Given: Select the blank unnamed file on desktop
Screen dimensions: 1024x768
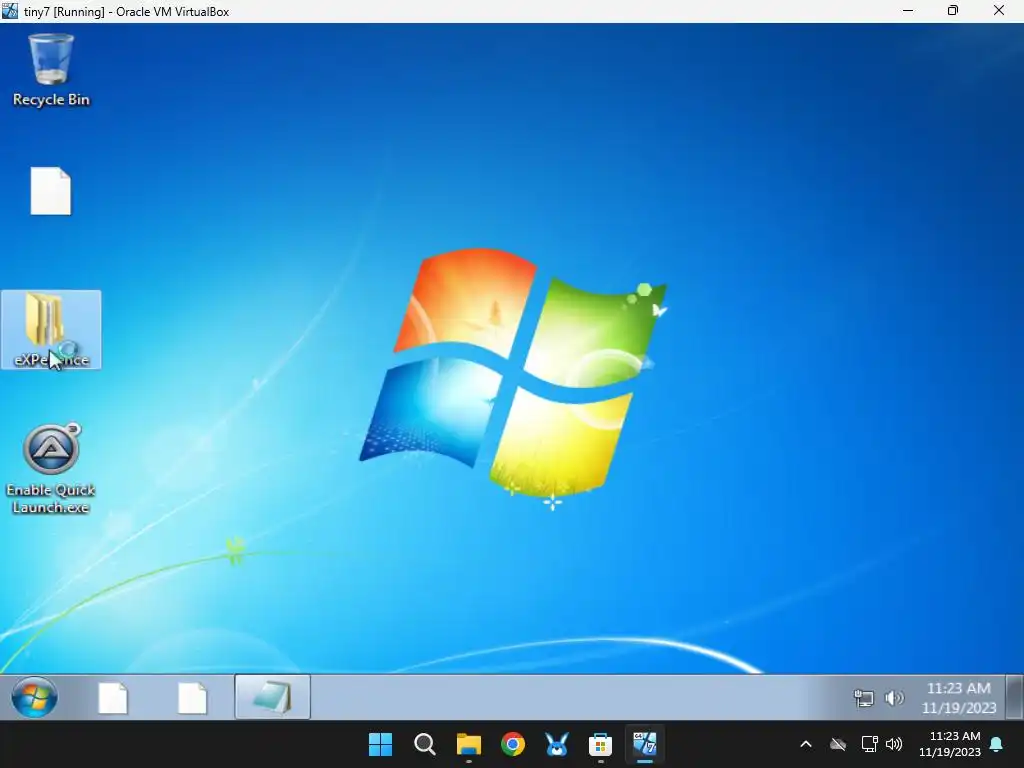Looking at the screenshot, I should (51, 191).
